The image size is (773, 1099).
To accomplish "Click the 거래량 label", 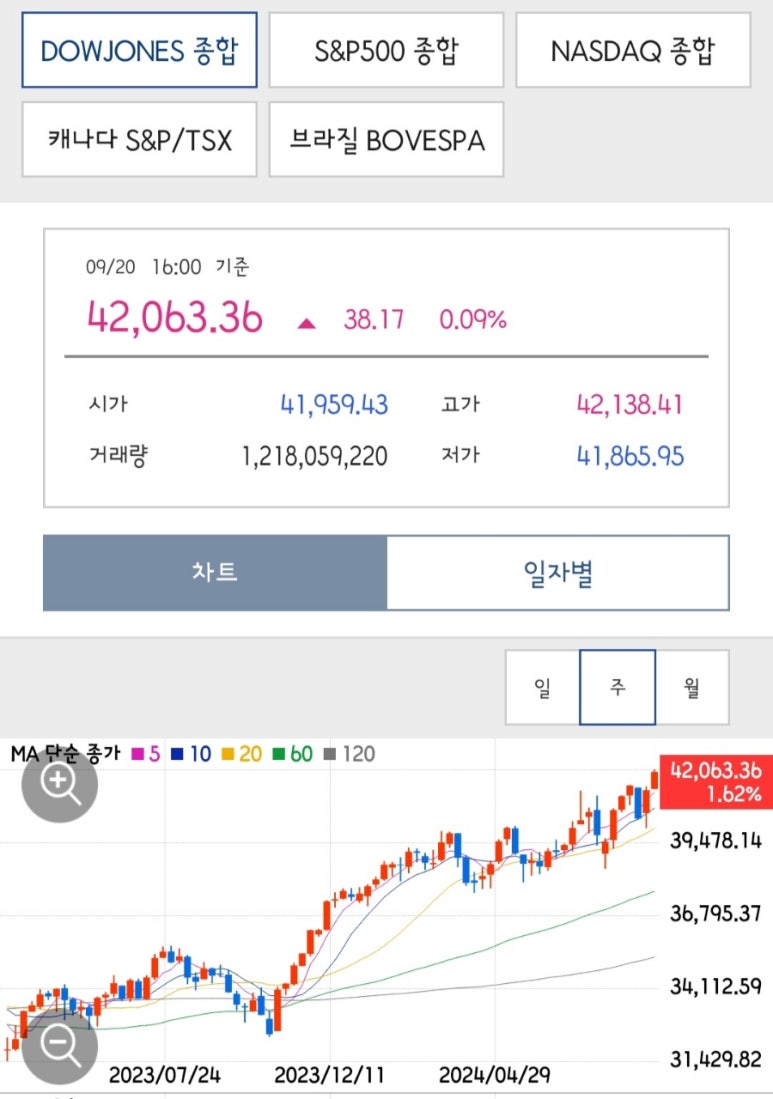I will (118, 456).
